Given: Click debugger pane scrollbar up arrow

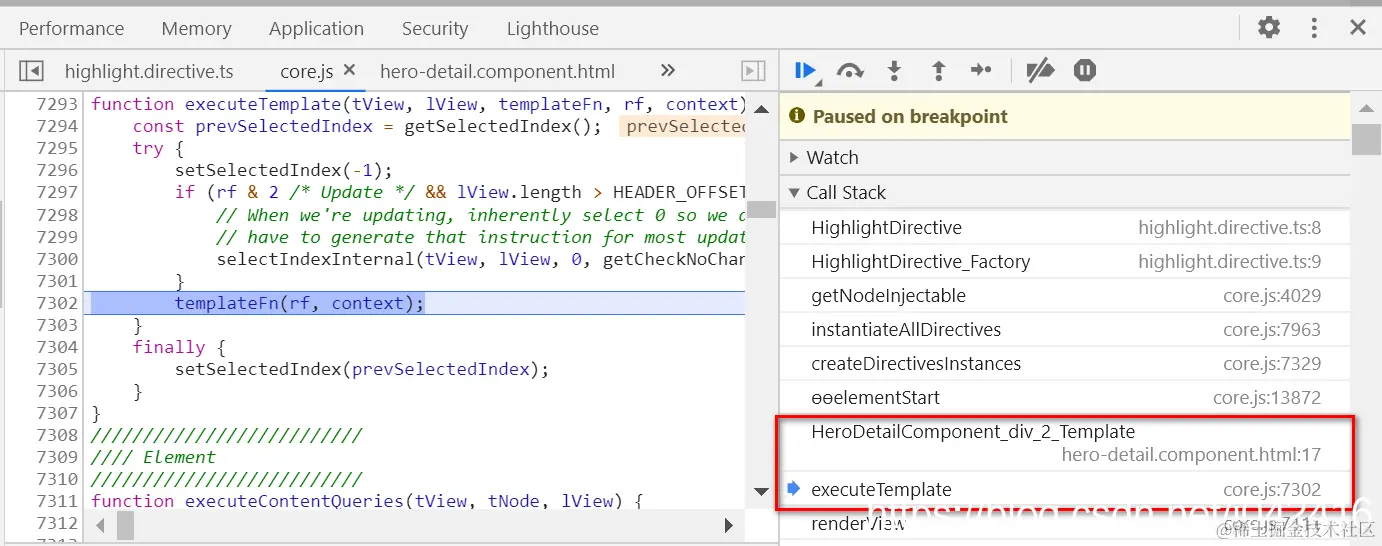Looking at the screenshot, I should tap(1366, 106).
